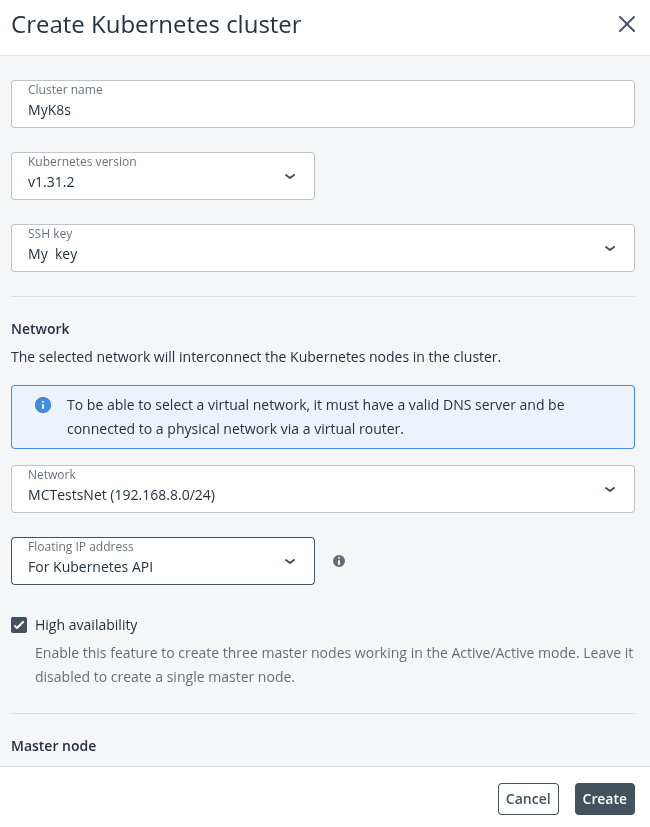Viewport: 650px width, 827px height.
Task: Open the SSH key dropdown showing My key
Action: pyautogui.click(x=323, y=248)
